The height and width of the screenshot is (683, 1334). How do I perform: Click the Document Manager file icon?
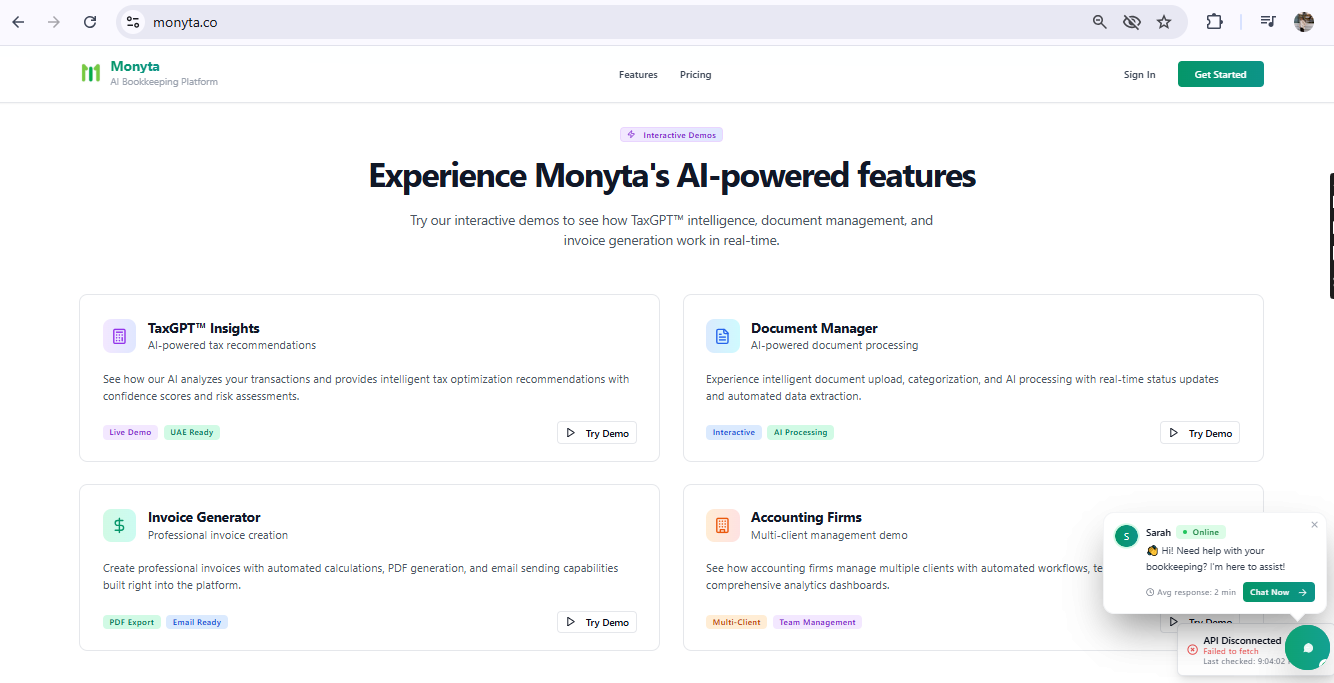(x=722, y=336)
